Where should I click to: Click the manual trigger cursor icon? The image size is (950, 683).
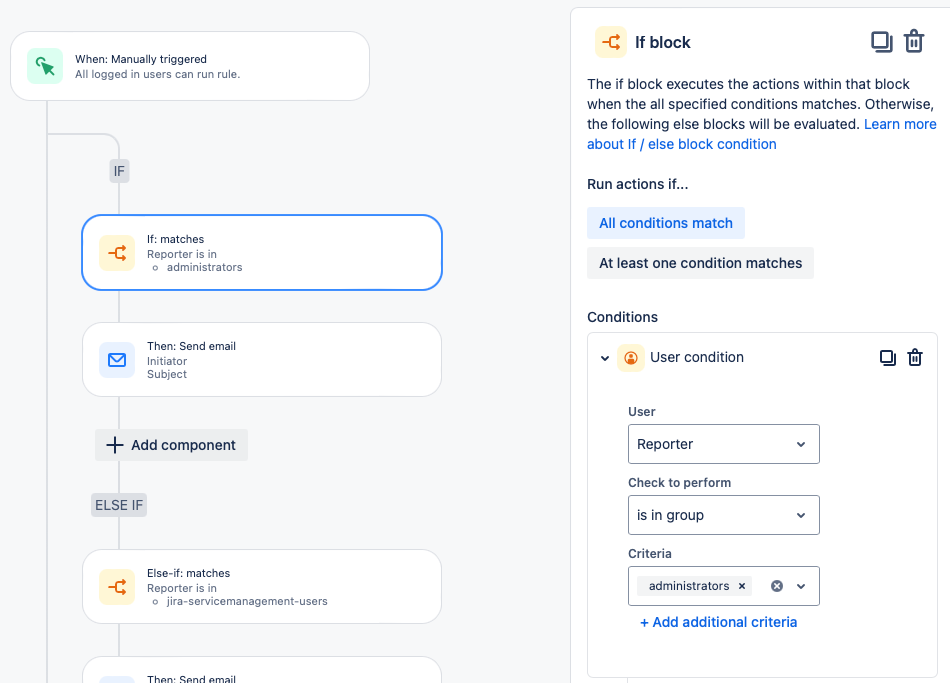point(45,66)
